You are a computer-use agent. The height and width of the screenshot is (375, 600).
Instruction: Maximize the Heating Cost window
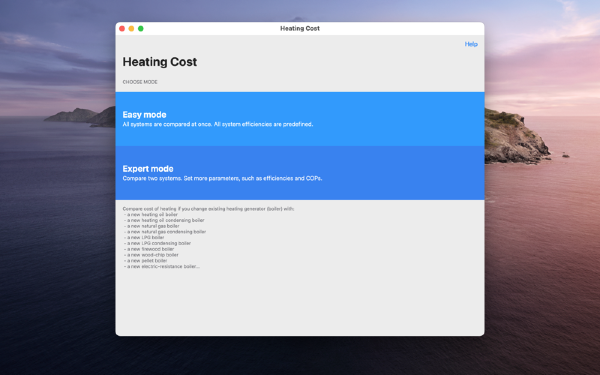click(x=141, y=29)
